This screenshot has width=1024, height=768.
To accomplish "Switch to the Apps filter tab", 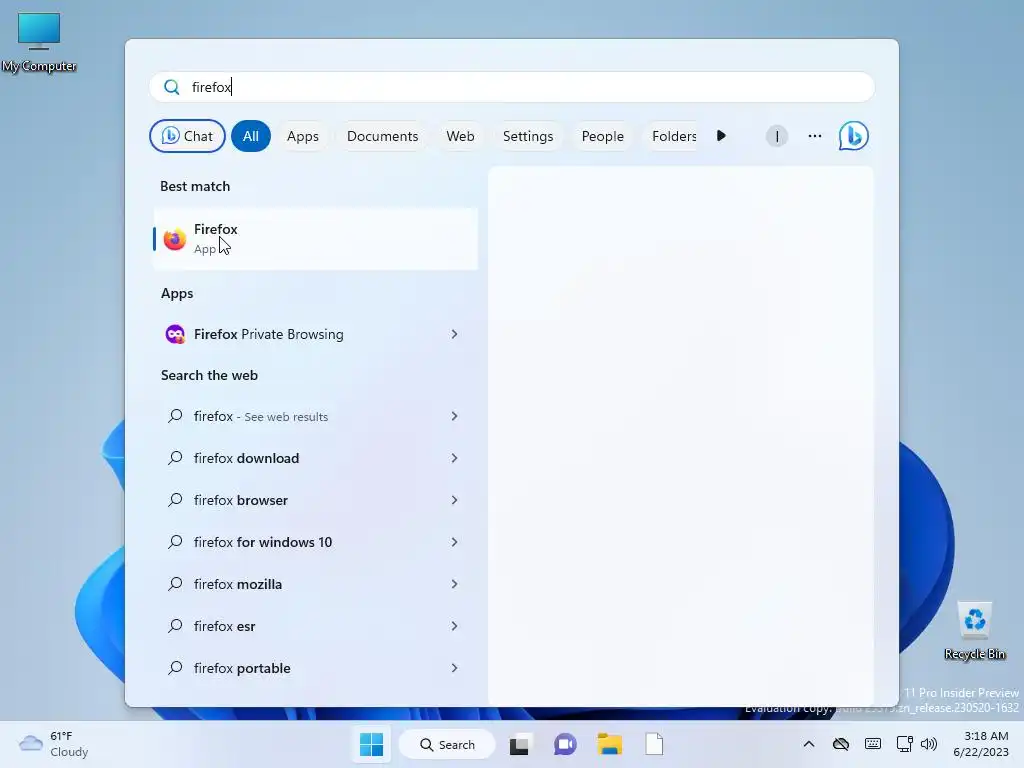I will (302, 136).
